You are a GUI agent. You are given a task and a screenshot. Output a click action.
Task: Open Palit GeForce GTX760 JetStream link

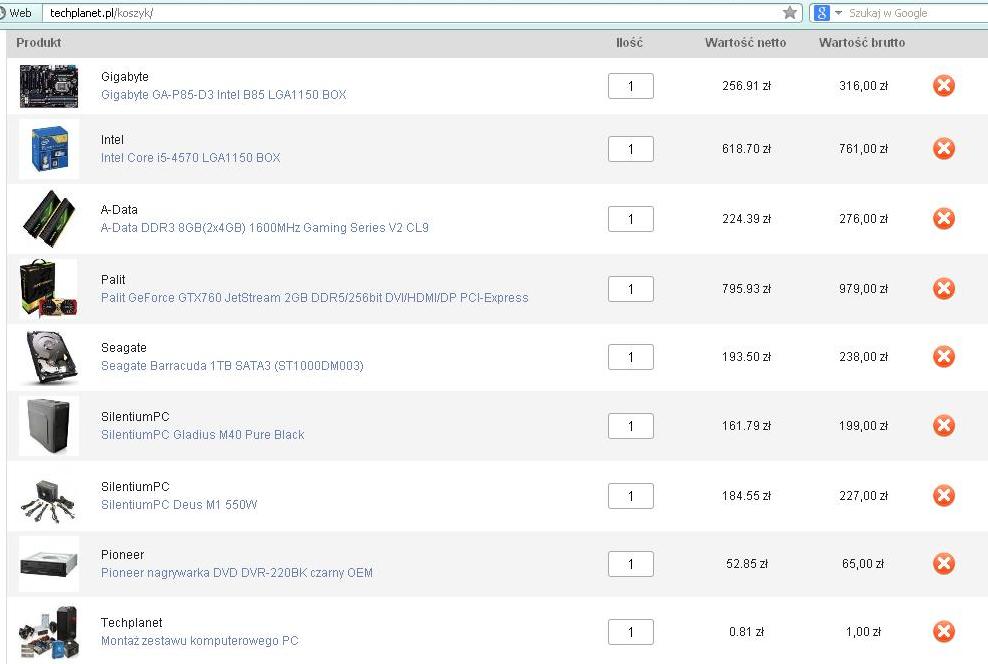point(314,297)
